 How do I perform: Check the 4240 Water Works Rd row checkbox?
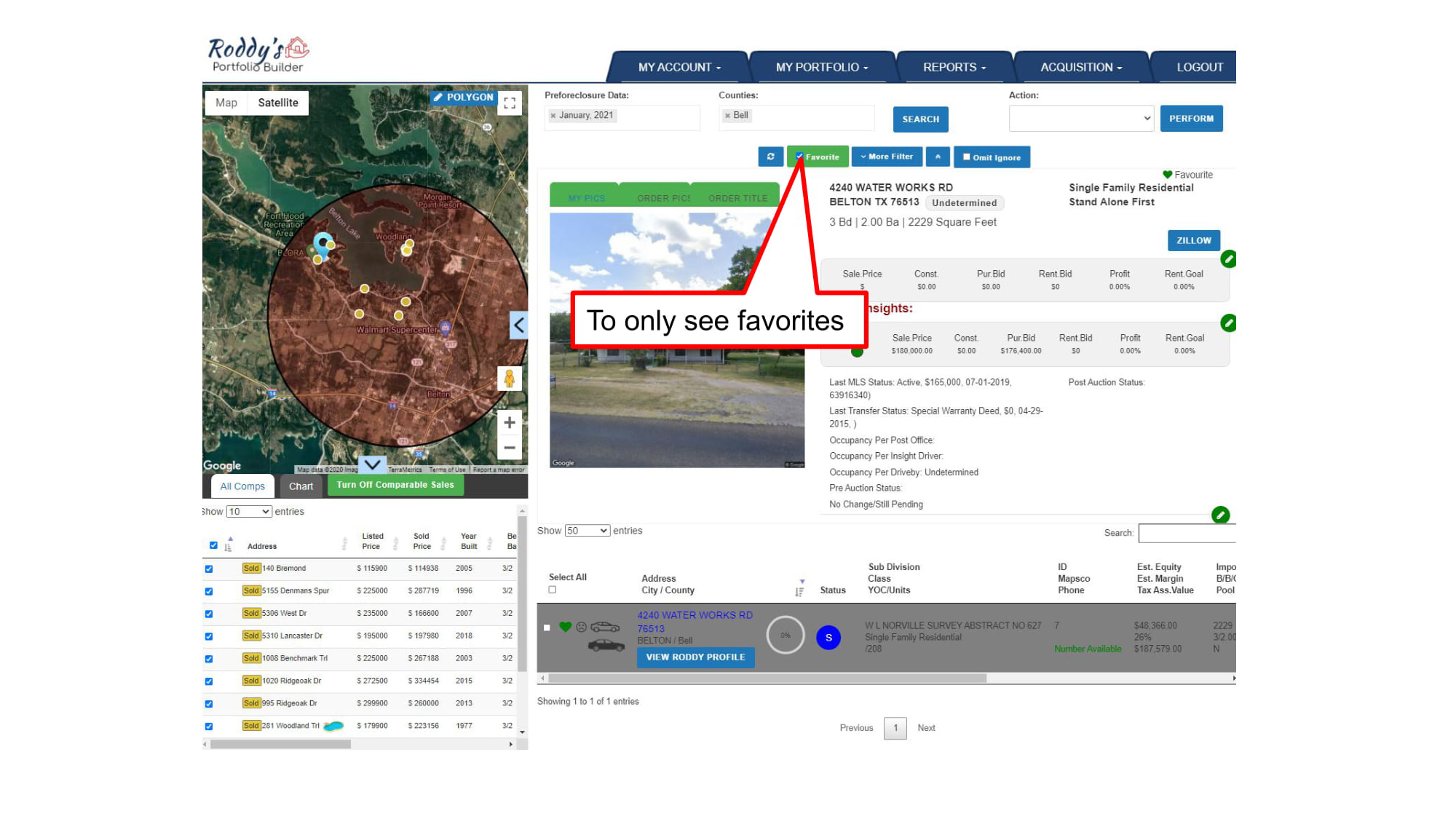547,628
